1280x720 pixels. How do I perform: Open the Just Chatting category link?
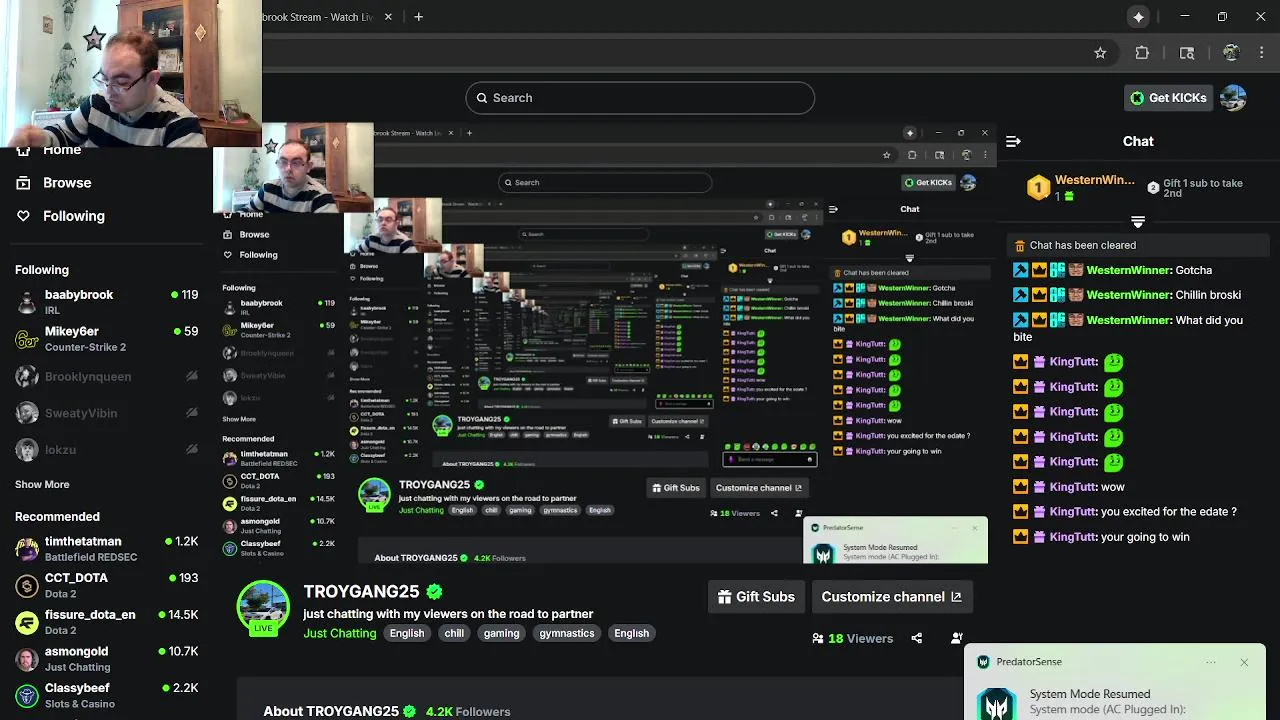pyautogui.click(x=340, y=633)
